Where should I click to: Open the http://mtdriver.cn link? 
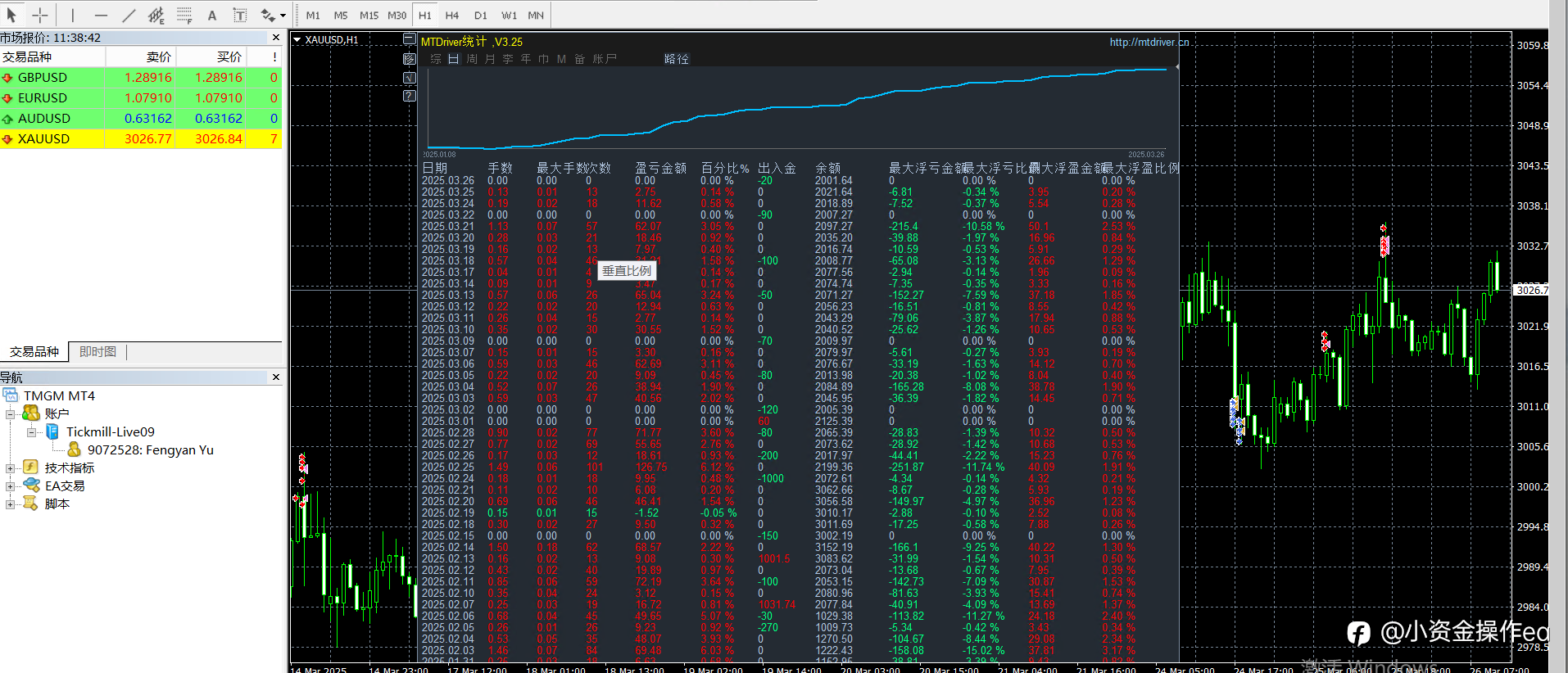[x=1149, y=42]
